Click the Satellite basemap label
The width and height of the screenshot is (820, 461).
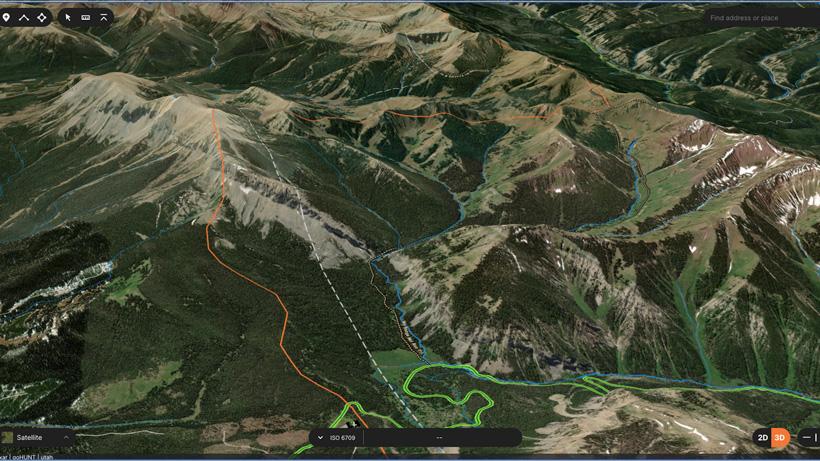pos(29,437)
